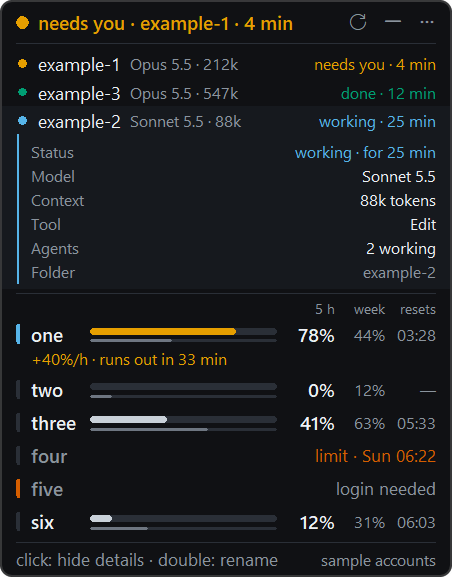The height and width of the screenshot is (577, 452).
Task: Click the reset time 05:33
Action: point(416,424)
